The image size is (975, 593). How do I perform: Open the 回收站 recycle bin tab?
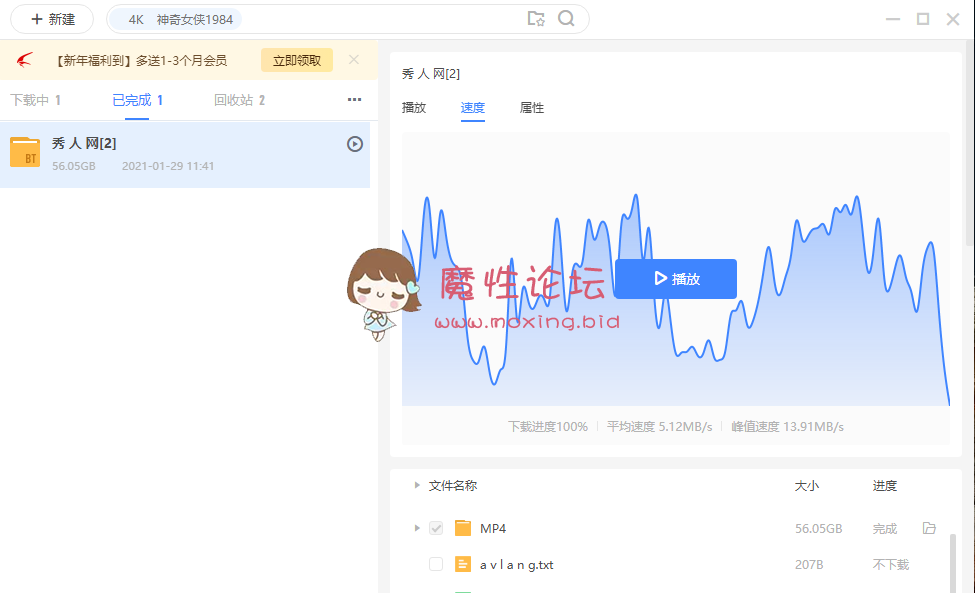(239, 100)
